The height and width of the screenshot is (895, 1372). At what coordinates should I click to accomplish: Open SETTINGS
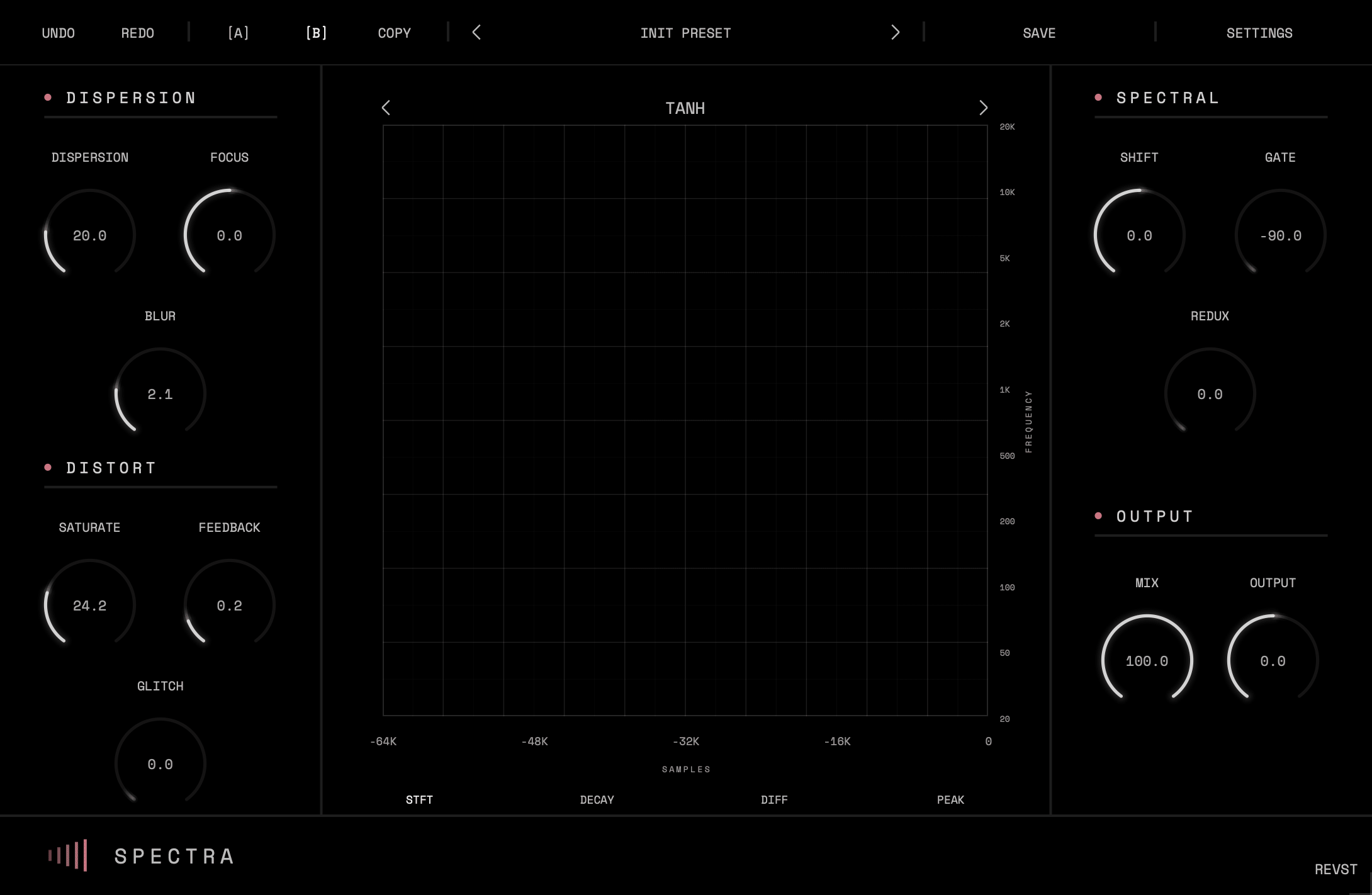(x=1259, y=33)
